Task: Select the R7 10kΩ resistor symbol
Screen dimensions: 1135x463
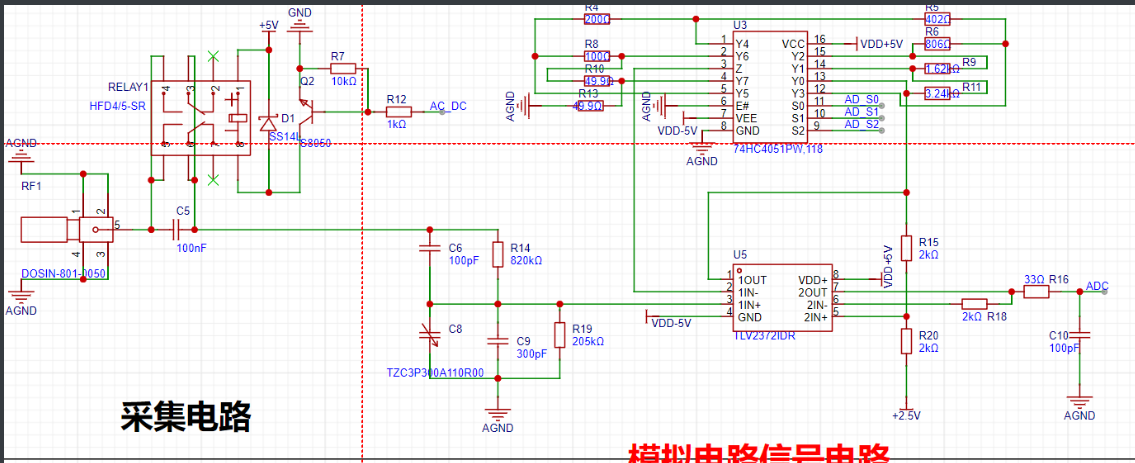Action: coord(343,68)
